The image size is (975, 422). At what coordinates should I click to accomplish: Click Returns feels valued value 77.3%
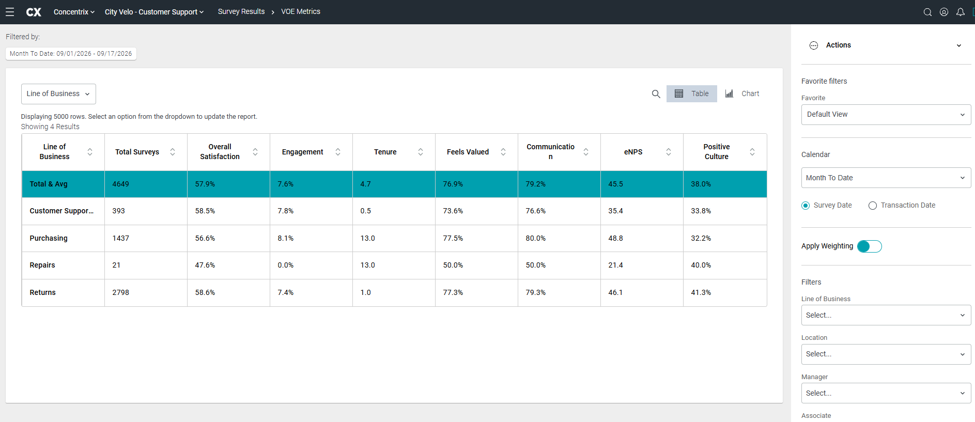click(453, 293)
